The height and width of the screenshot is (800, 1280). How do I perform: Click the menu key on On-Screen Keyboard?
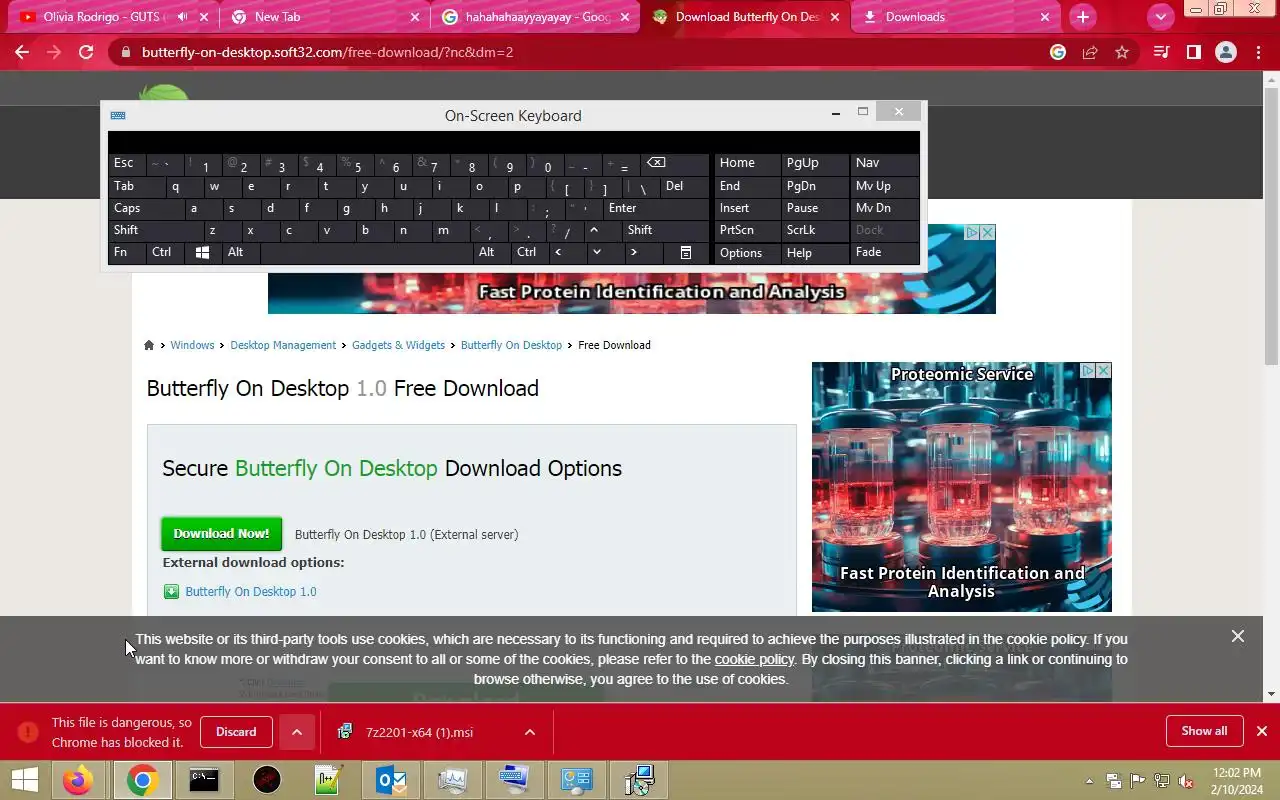pos(686,253)
